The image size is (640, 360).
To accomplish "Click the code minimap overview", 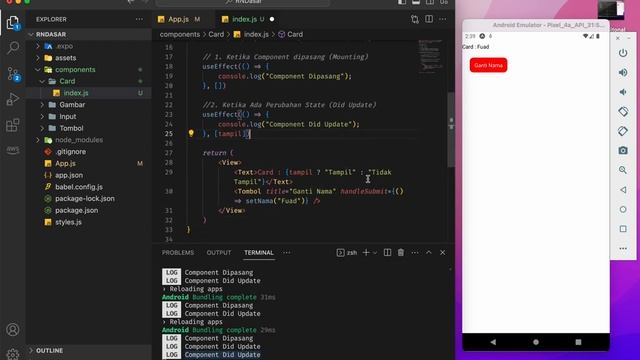I will coord(430,56).
